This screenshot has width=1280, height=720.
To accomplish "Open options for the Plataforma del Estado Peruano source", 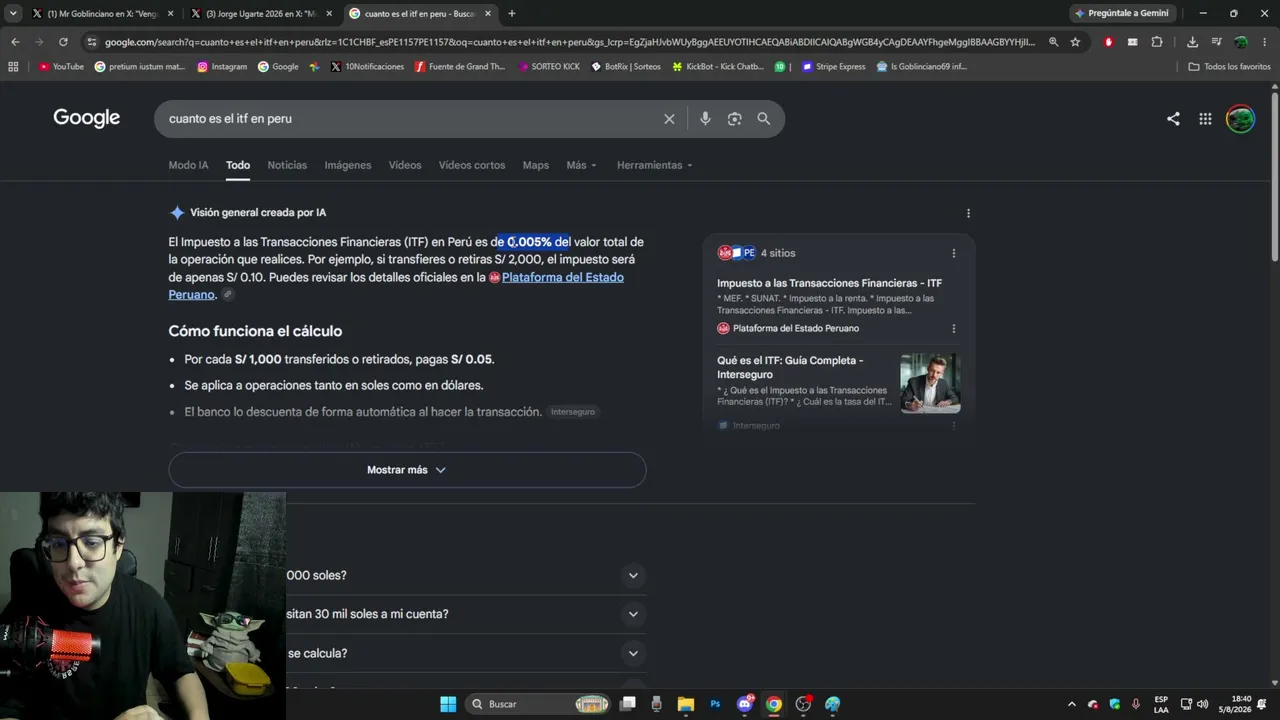I will pos(953,328).
